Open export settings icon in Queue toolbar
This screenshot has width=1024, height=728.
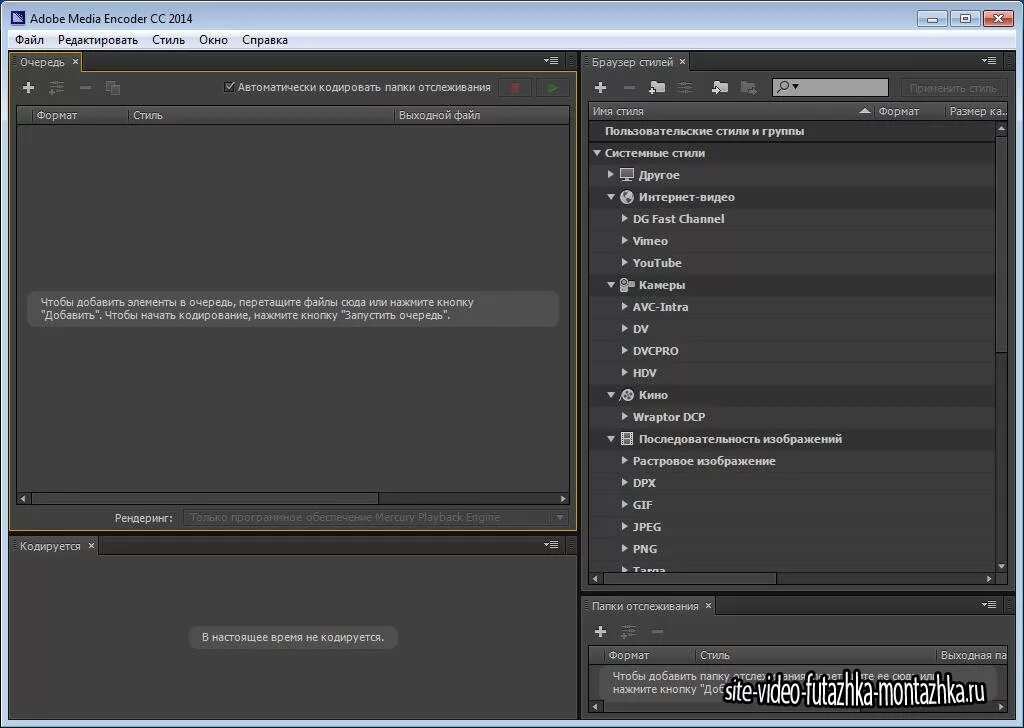click(x=57, y=87)
